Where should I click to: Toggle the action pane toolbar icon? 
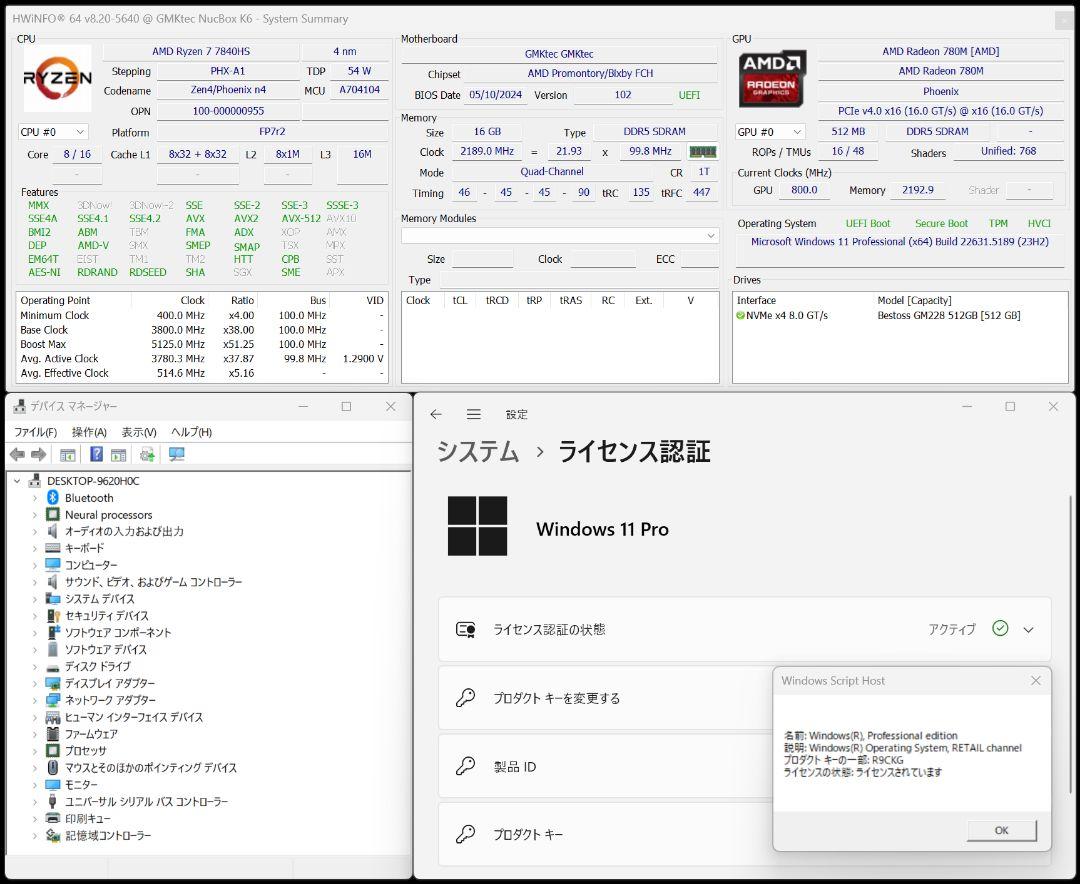coord(118,455)
